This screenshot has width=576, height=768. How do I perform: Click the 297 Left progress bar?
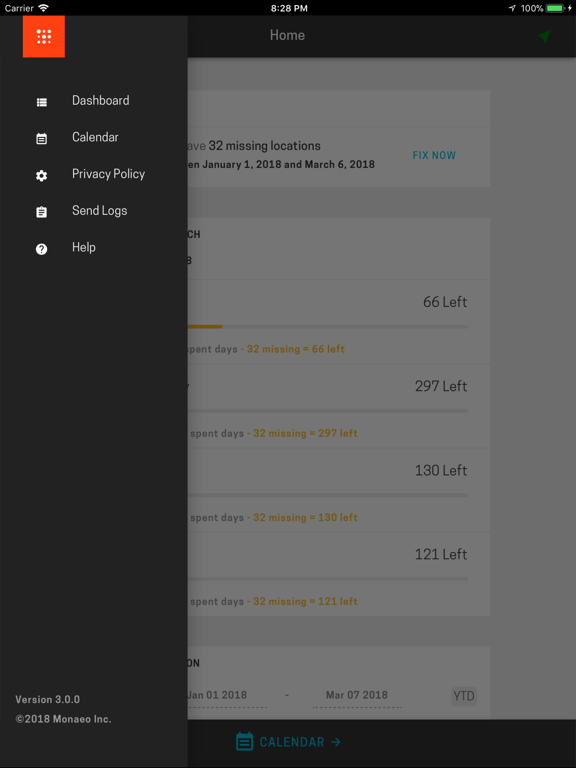[327, 410]
